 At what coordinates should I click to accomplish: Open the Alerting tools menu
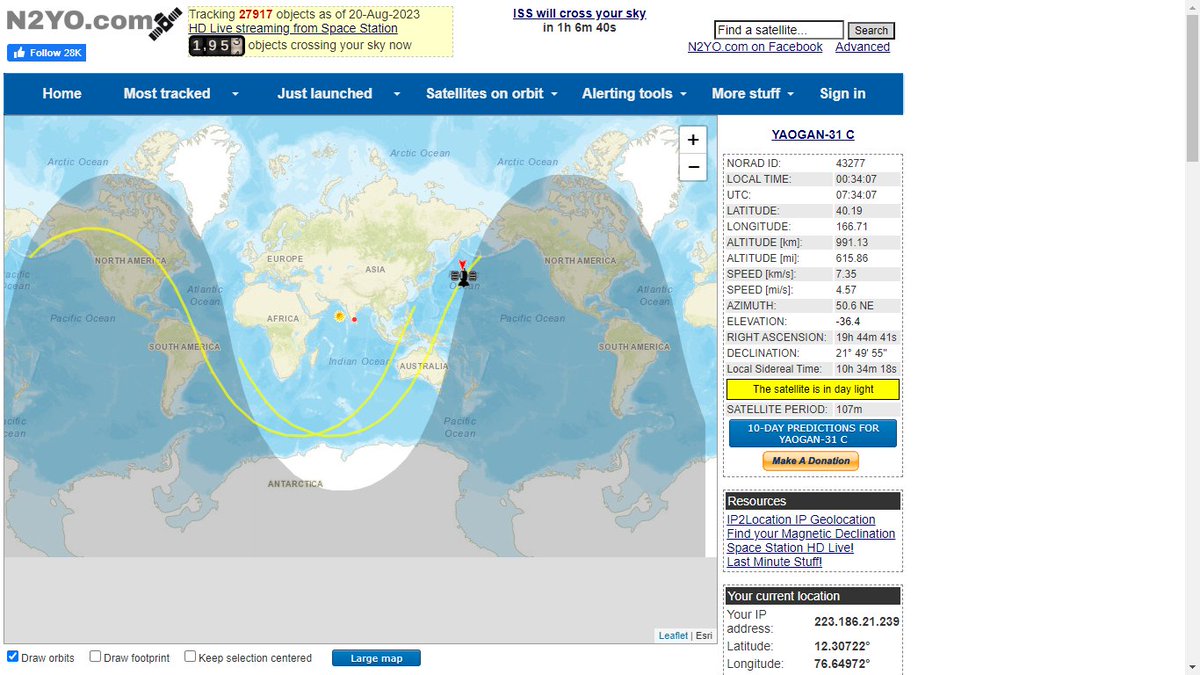(627, 93)
